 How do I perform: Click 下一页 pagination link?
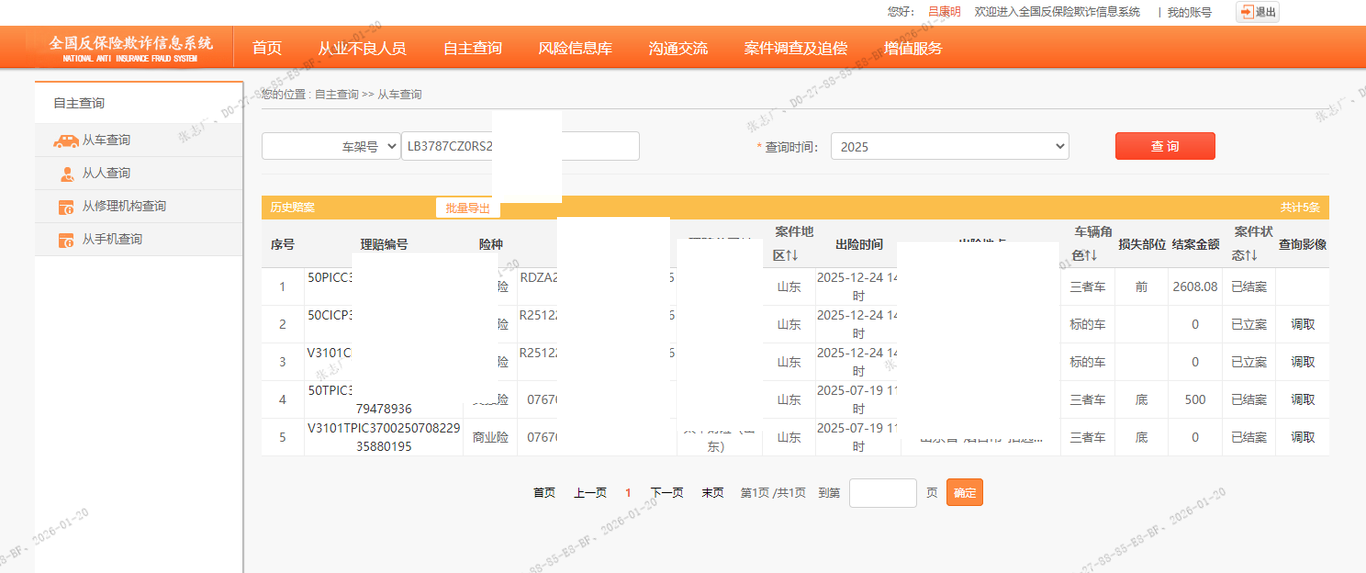[666, 493]
